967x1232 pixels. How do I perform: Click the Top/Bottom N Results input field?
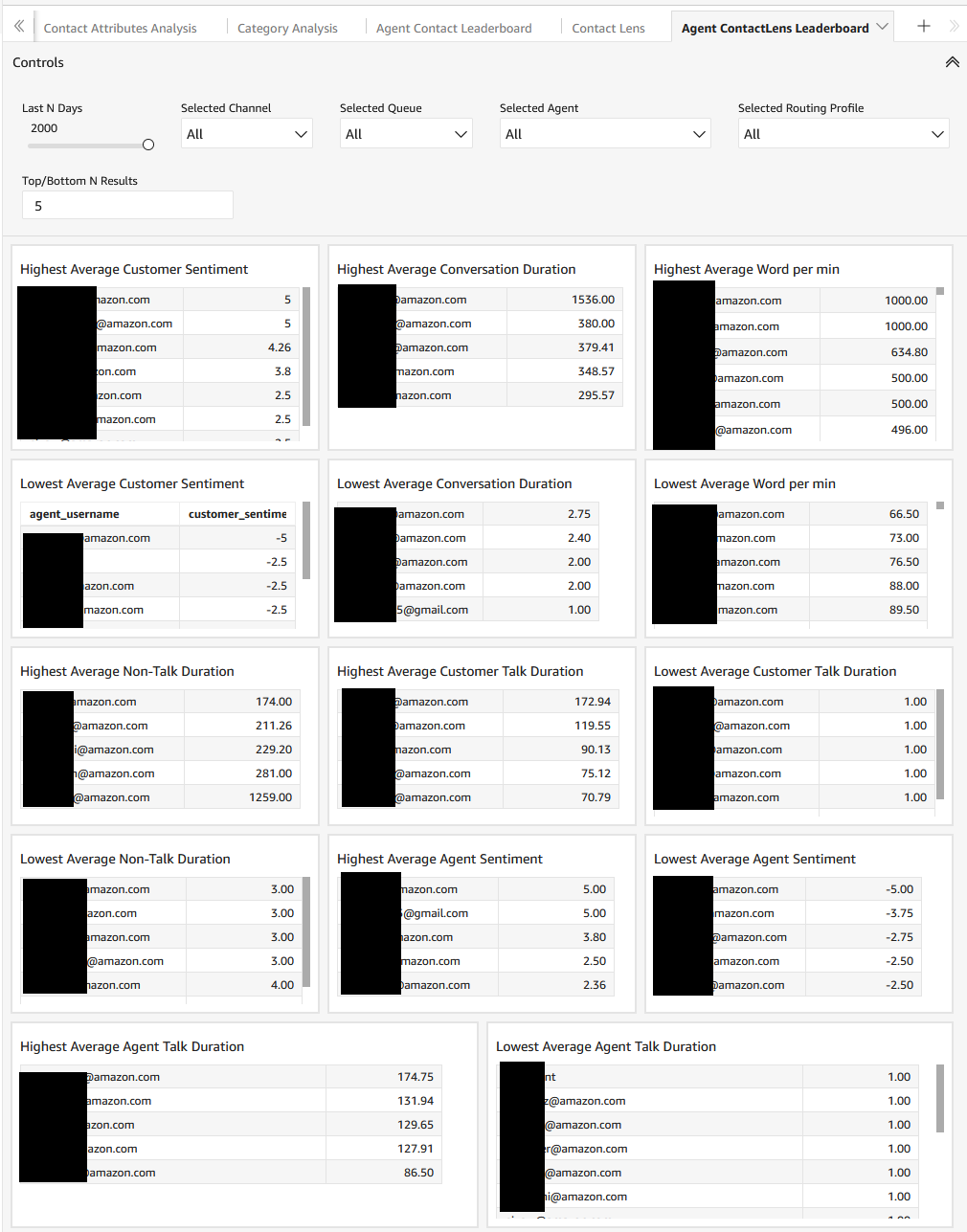(x=127, y=205)
